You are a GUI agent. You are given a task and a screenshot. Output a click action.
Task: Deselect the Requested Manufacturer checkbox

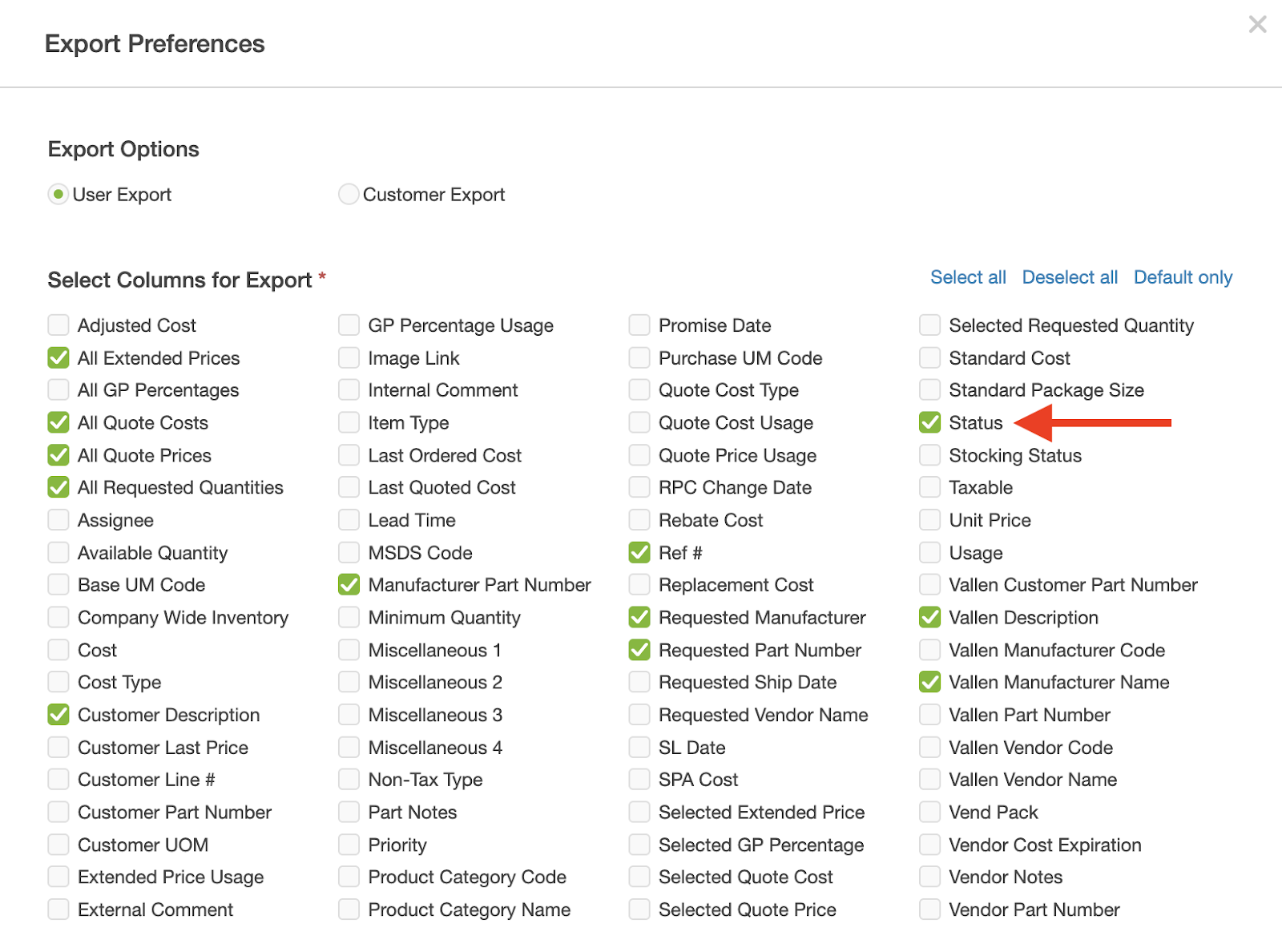[639, 617]
